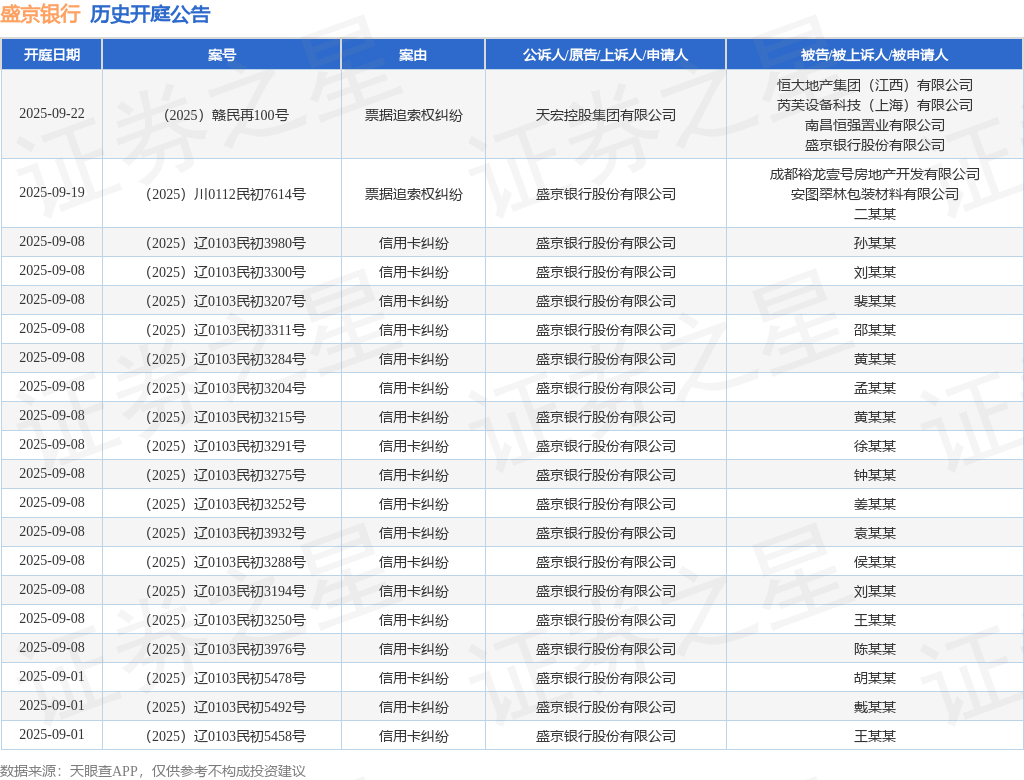Click 票据追索权纠纷 in the 赣民再100号 row
The height and width of the screenshot is (780, 1024).
click(x=413, y=115)
